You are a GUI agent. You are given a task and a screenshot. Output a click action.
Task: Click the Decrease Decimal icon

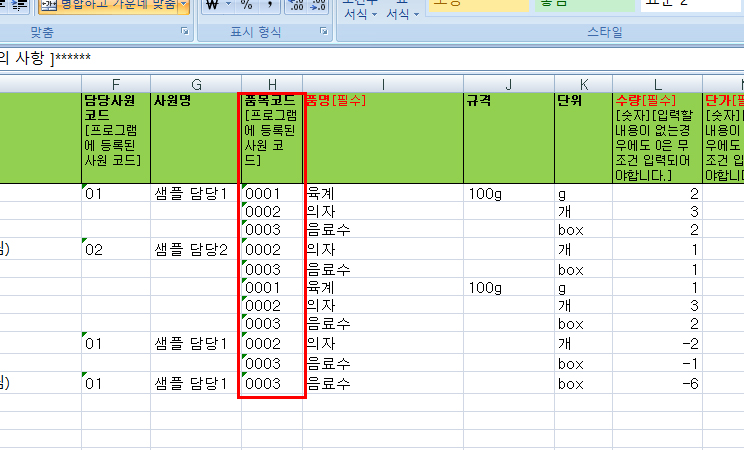tap(318, 5)
